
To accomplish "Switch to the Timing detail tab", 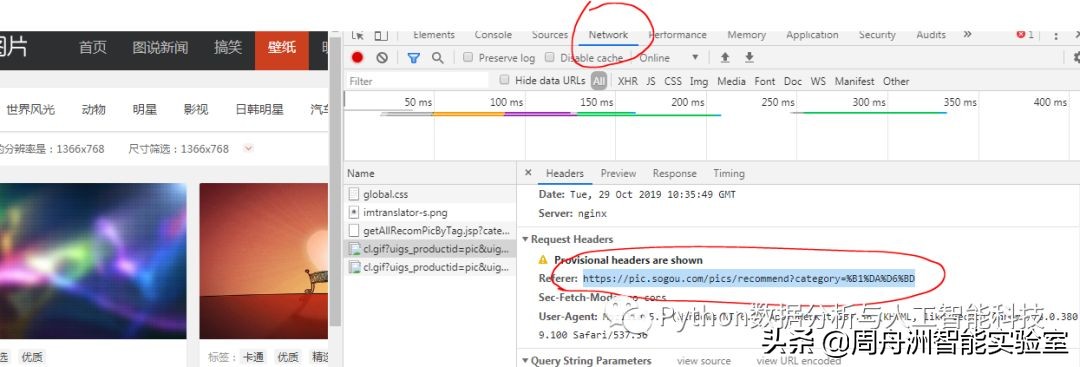I will coord(729,174).
